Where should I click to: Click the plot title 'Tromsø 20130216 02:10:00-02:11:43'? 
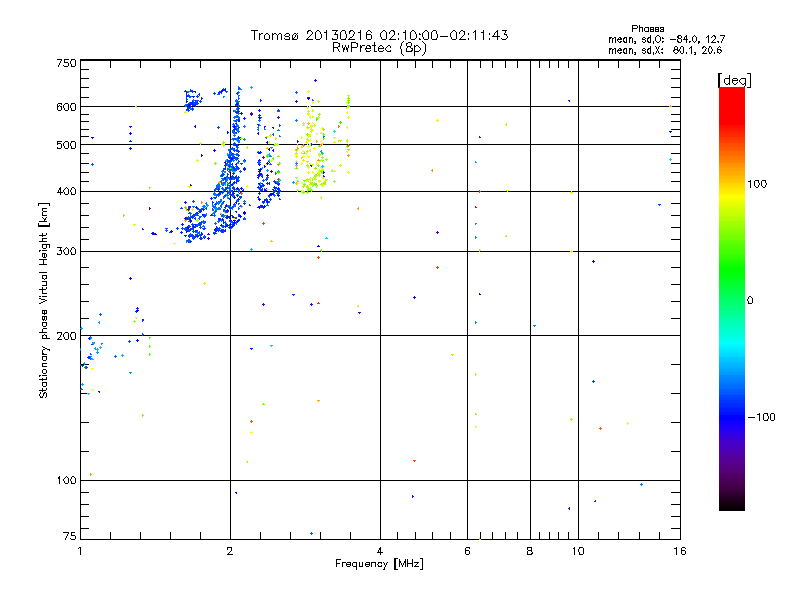tap(379, 35)
